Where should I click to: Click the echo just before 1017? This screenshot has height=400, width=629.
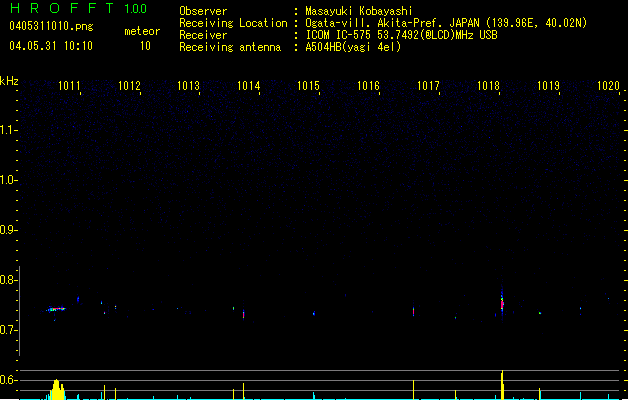coord(413,311)
